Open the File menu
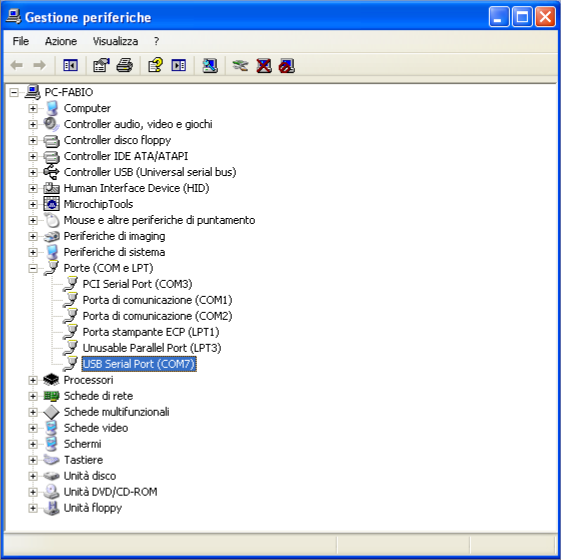Viewport: 561px width, 560px height. coord(21,41)
